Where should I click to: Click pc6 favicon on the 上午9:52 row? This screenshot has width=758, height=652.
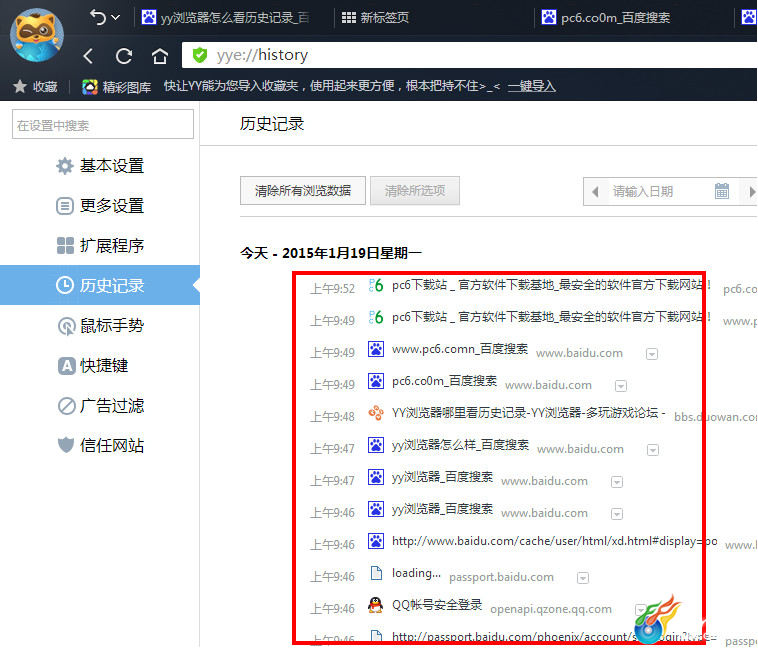click(x=376, y=285)
